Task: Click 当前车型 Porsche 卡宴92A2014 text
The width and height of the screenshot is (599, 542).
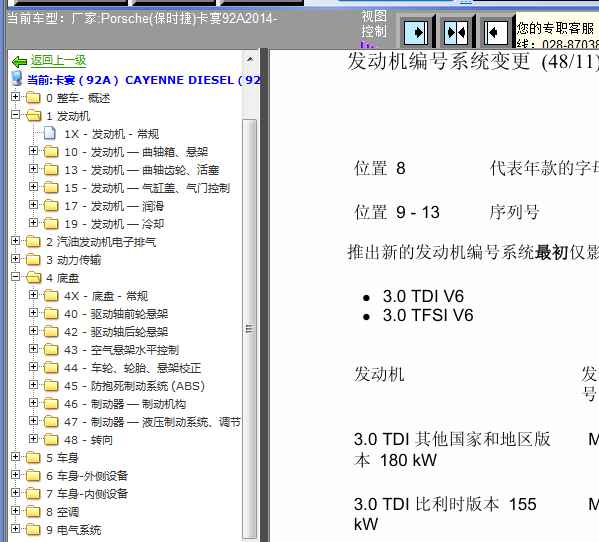Action: [x=142, y=18]
